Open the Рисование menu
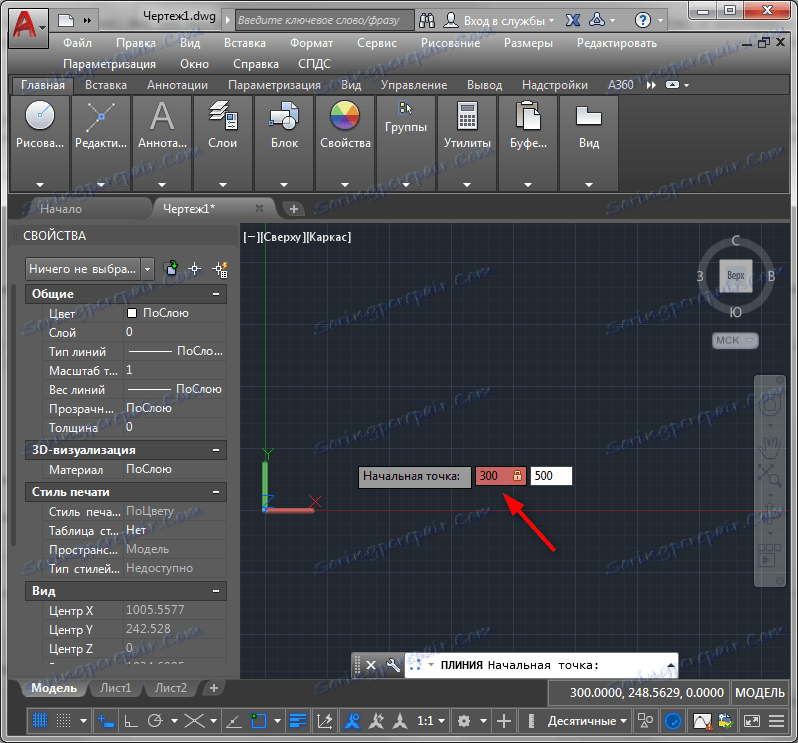 click(450, 43)
